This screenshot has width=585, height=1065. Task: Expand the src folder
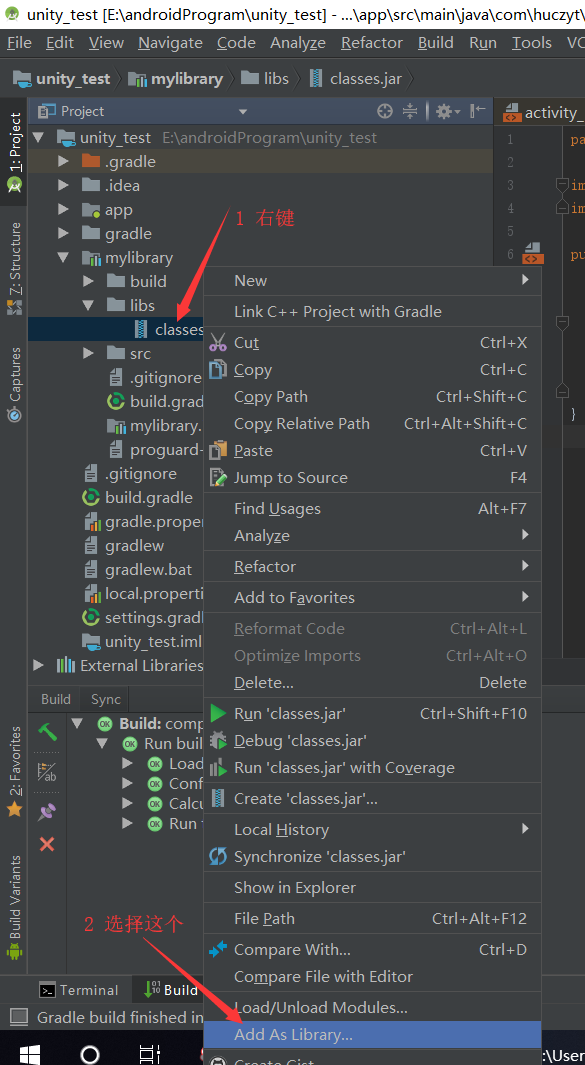click(x=88, y=353)
